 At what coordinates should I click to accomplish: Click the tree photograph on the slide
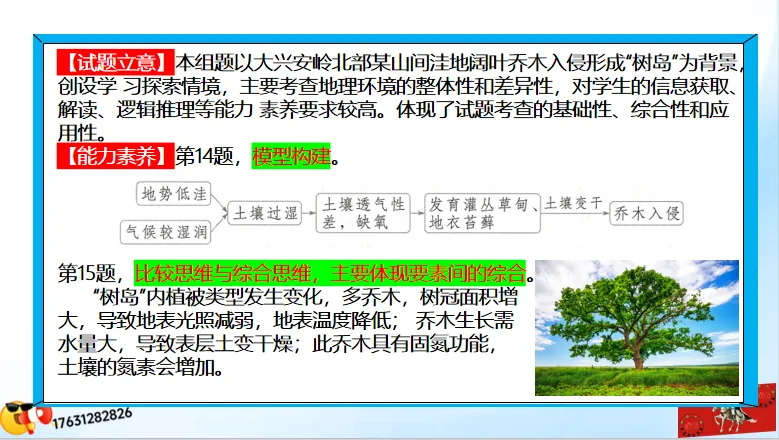point(637,328)
